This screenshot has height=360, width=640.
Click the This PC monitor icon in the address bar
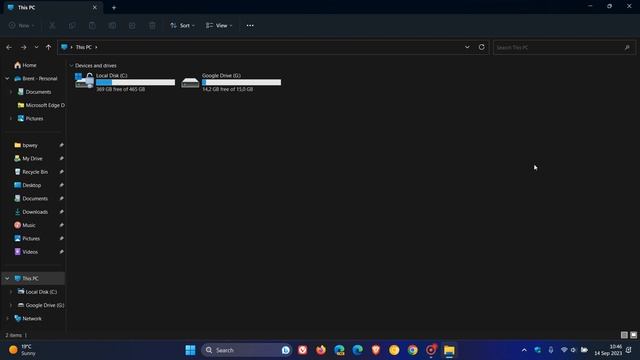pos(64,47)
